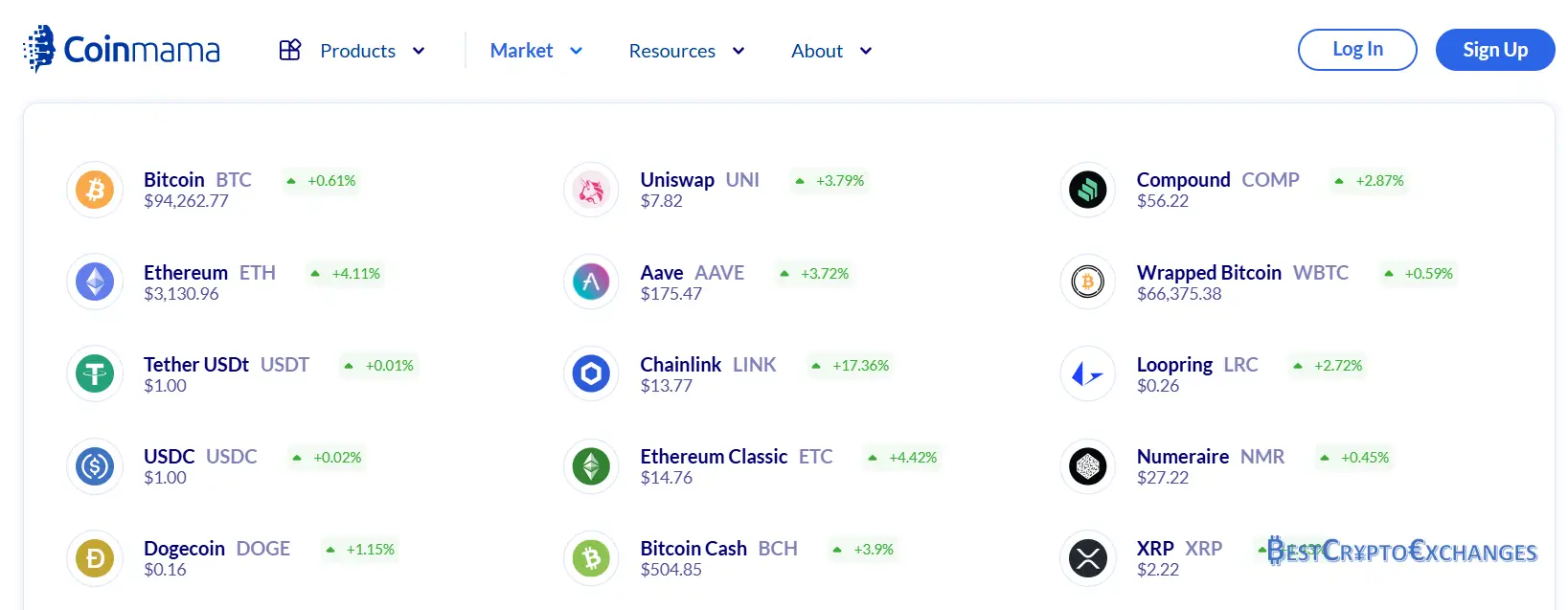This screenshot has height=610, width=1568.
Task: Click the Tether USDT coin icon
Action: [95, 373]
